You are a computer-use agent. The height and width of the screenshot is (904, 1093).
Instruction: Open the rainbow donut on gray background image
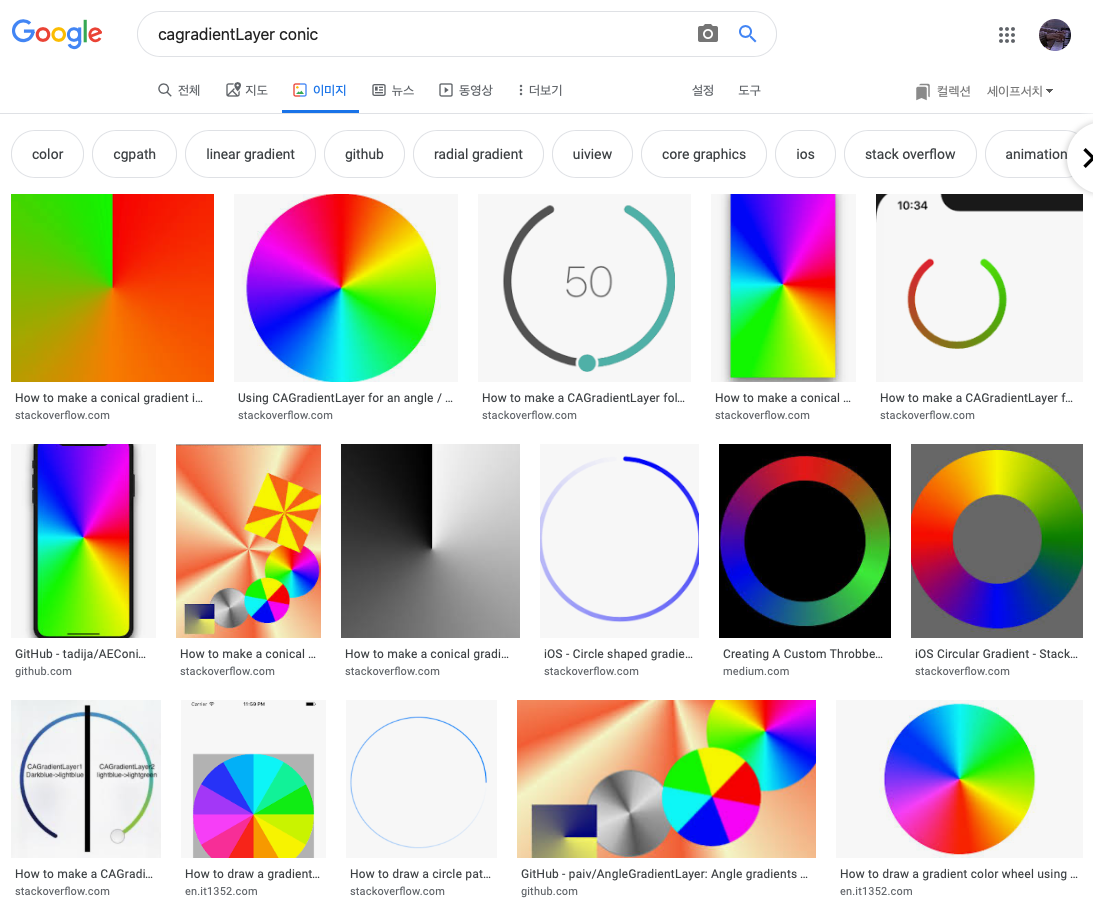pos(997,541)
